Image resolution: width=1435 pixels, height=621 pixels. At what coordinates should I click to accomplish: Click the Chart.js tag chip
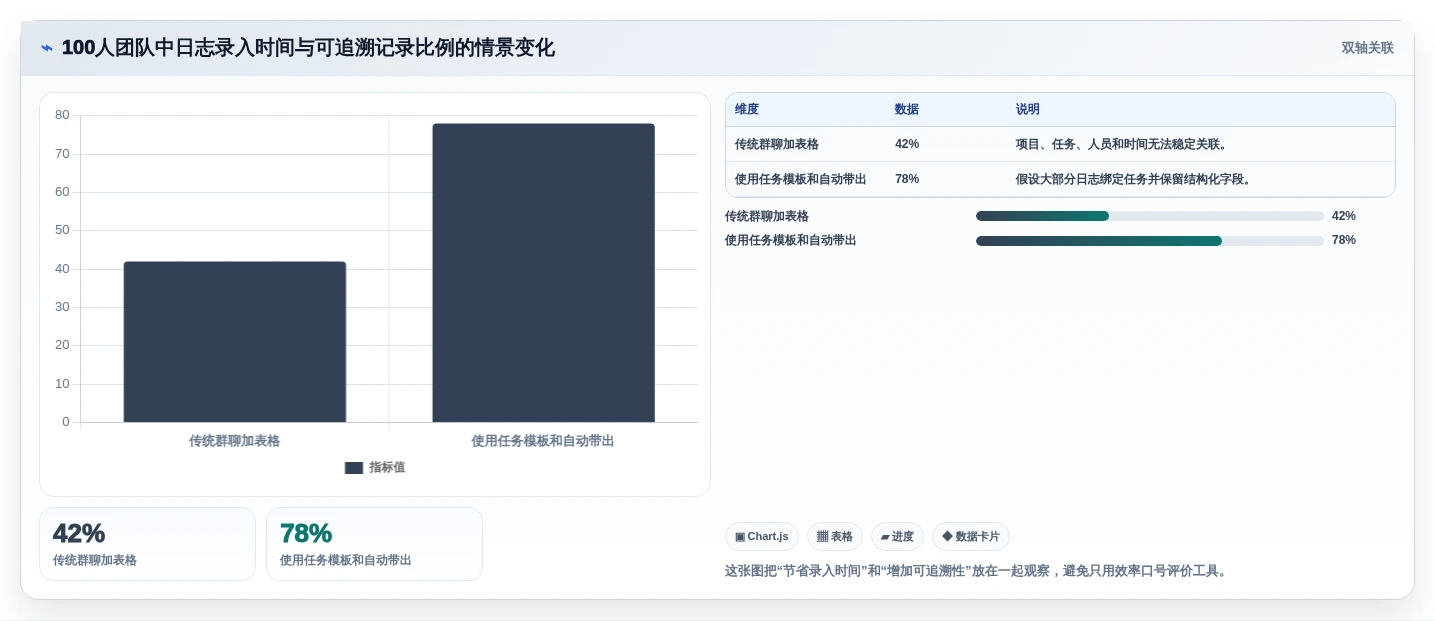(x=762, y=537)
